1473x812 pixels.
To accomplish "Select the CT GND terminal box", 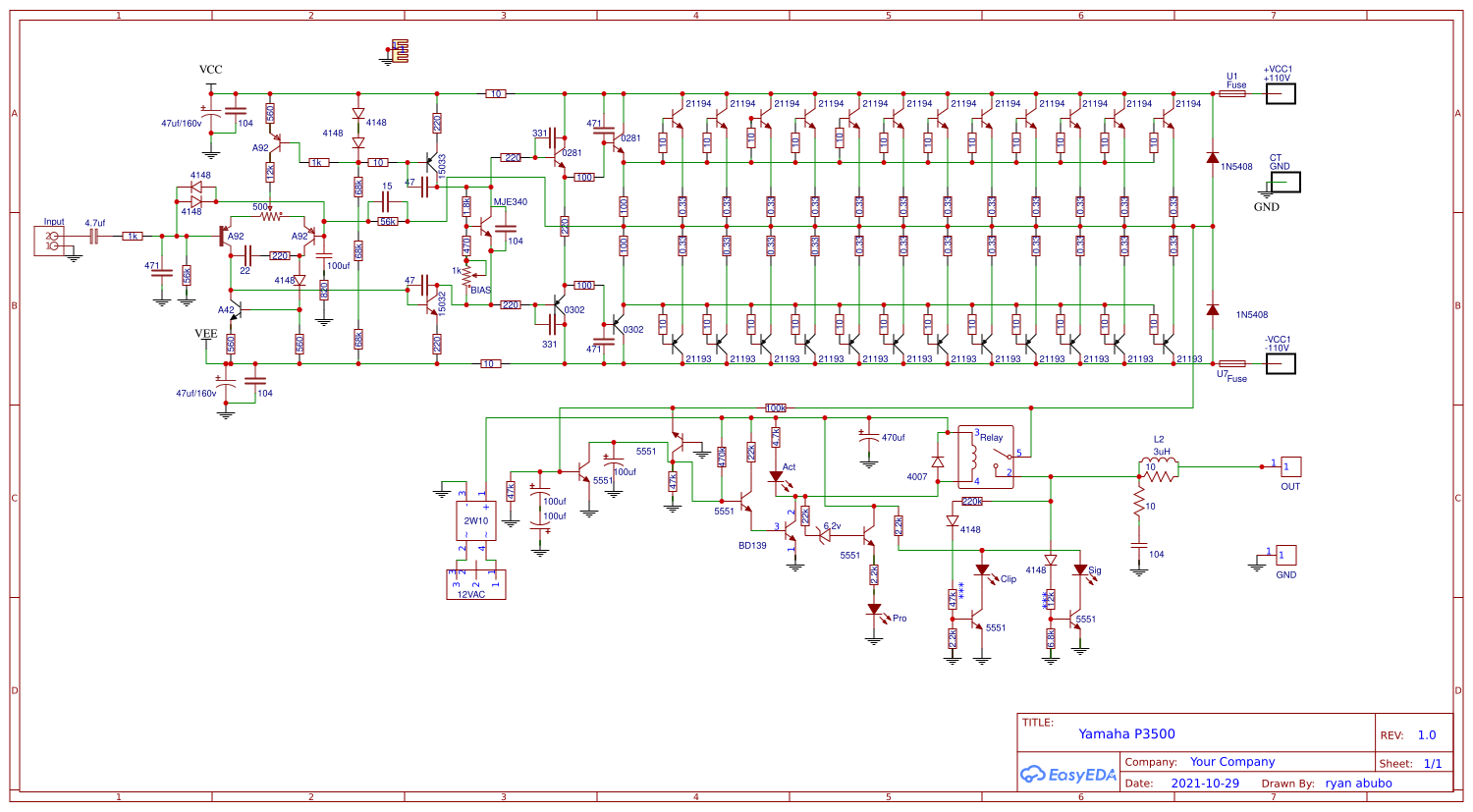I will (x=1284, y=183).
